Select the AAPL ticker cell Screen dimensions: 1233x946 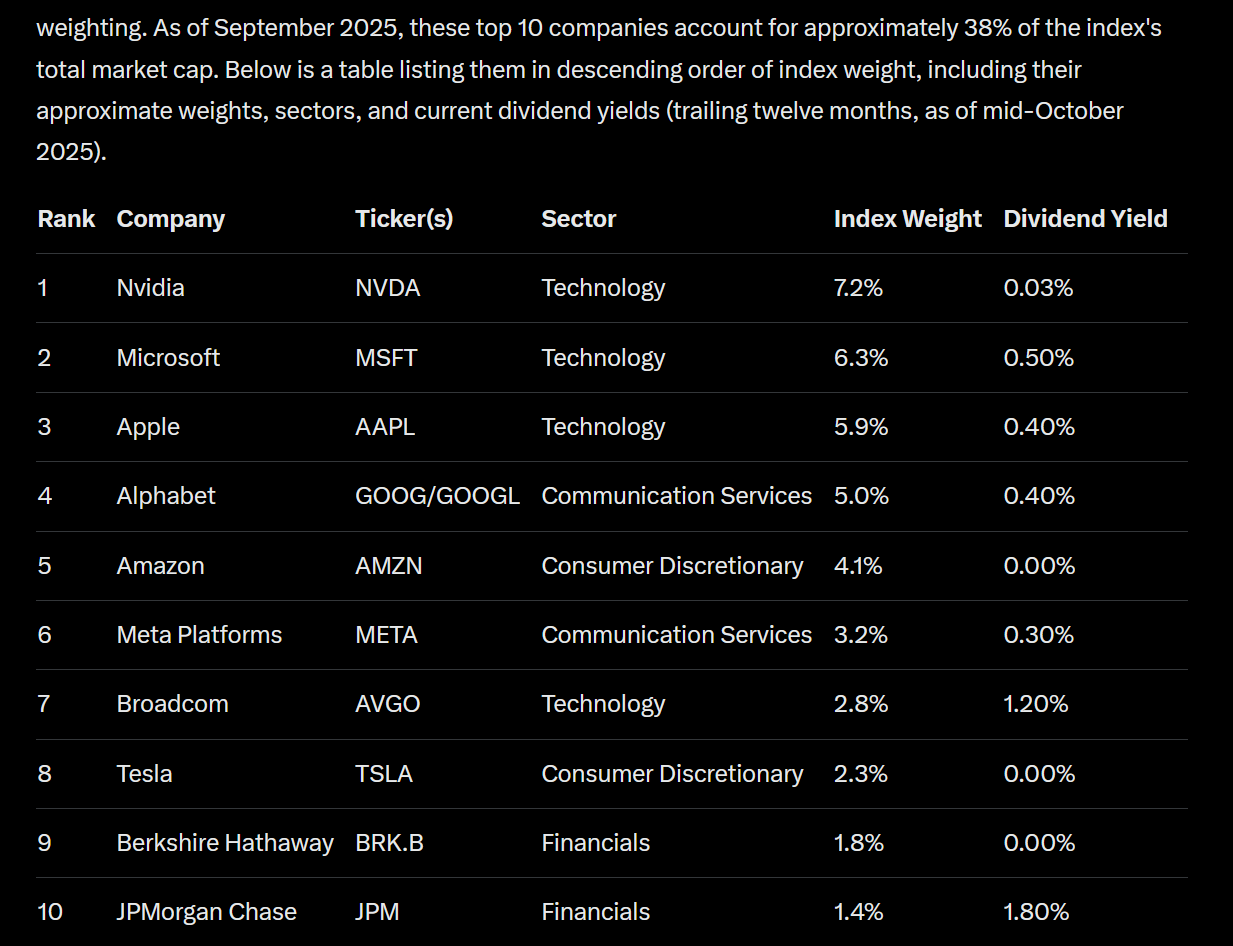point(385,427)
